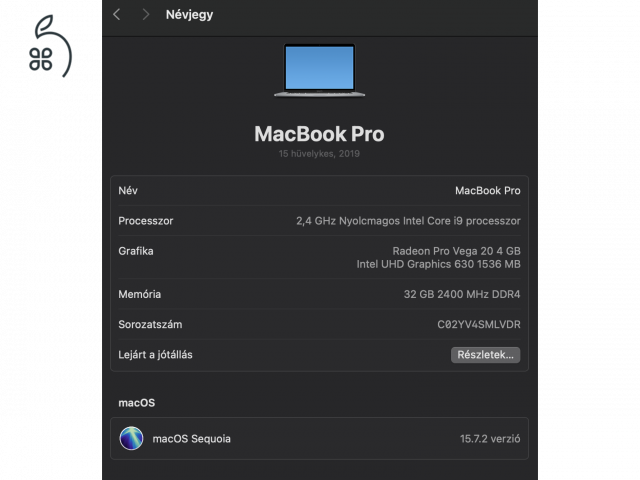
Task: Edit the MacBook Pro name value
Action: tap(488, 191)
